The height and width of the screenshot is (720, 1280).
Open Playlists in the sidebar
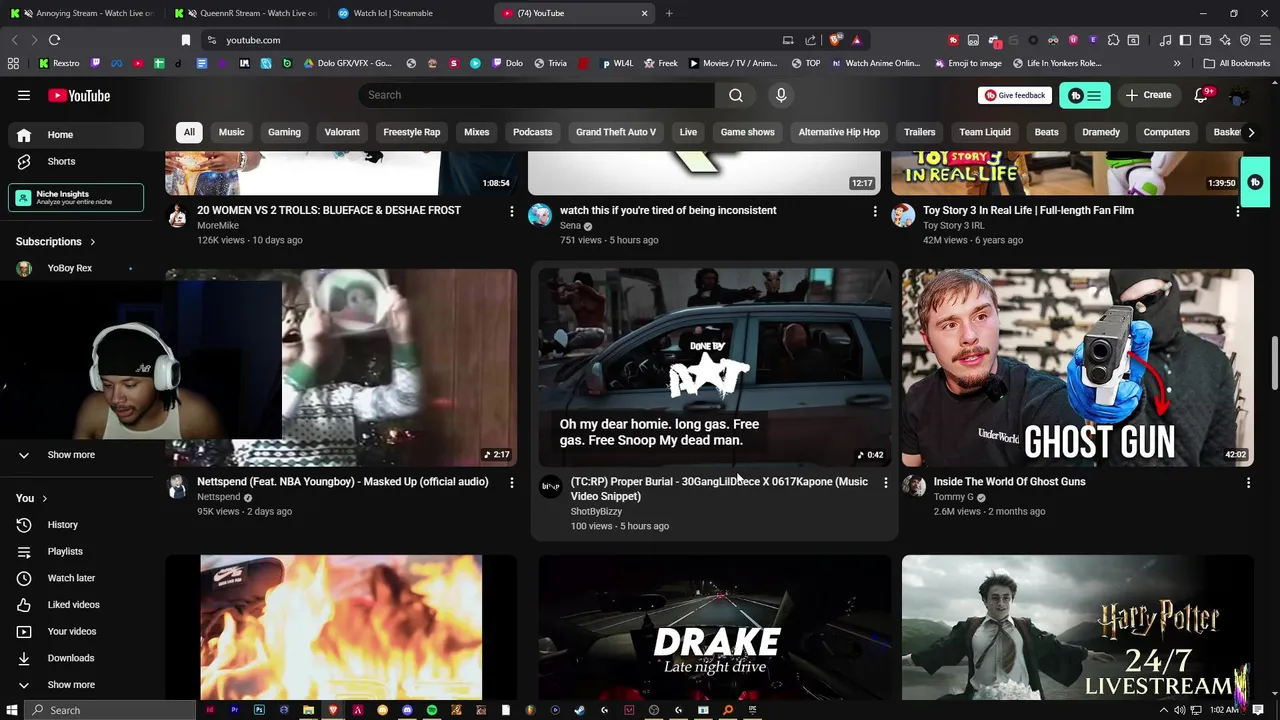tap(76, 551)
